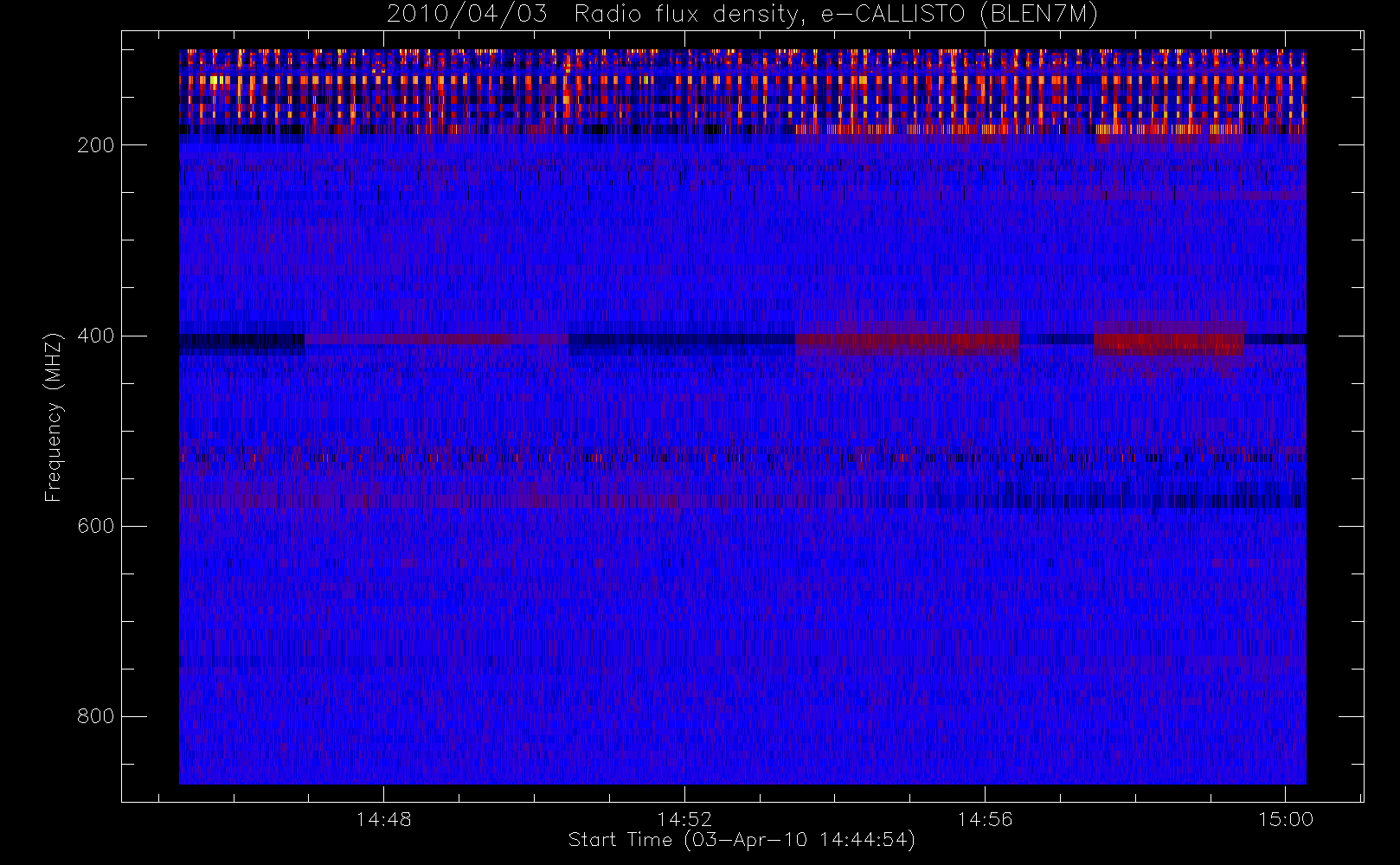This screenshot has width=1400, height=865.
Task: Click the dark band near 580 MHz at 14:58
Action: (1116, 501)
